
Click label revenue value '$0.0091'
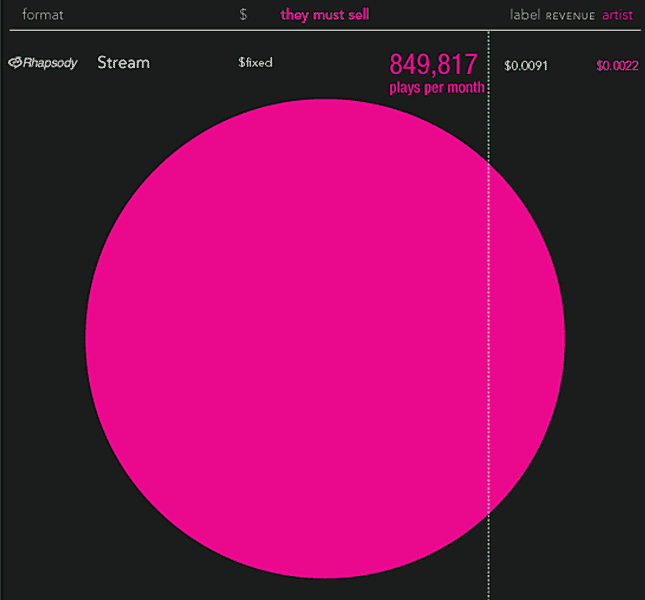526,66
